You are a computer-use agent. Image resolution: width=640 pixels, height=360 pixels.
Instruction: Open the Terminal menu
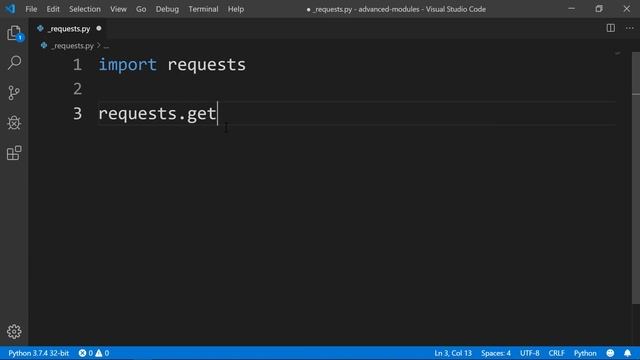click(x=203, y=9)
